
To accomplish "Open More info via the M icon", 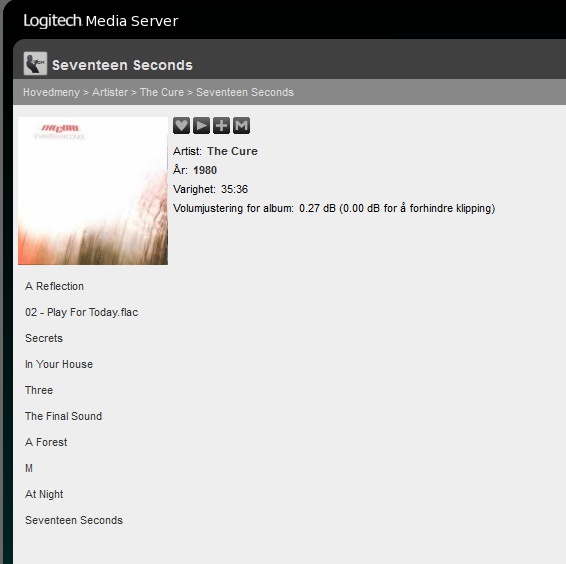I will 241,126.
